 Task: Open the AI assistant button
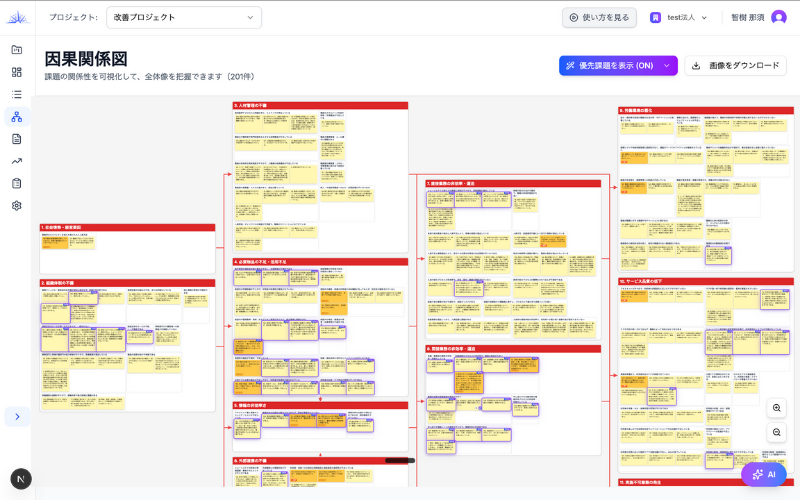click(763, 474)
